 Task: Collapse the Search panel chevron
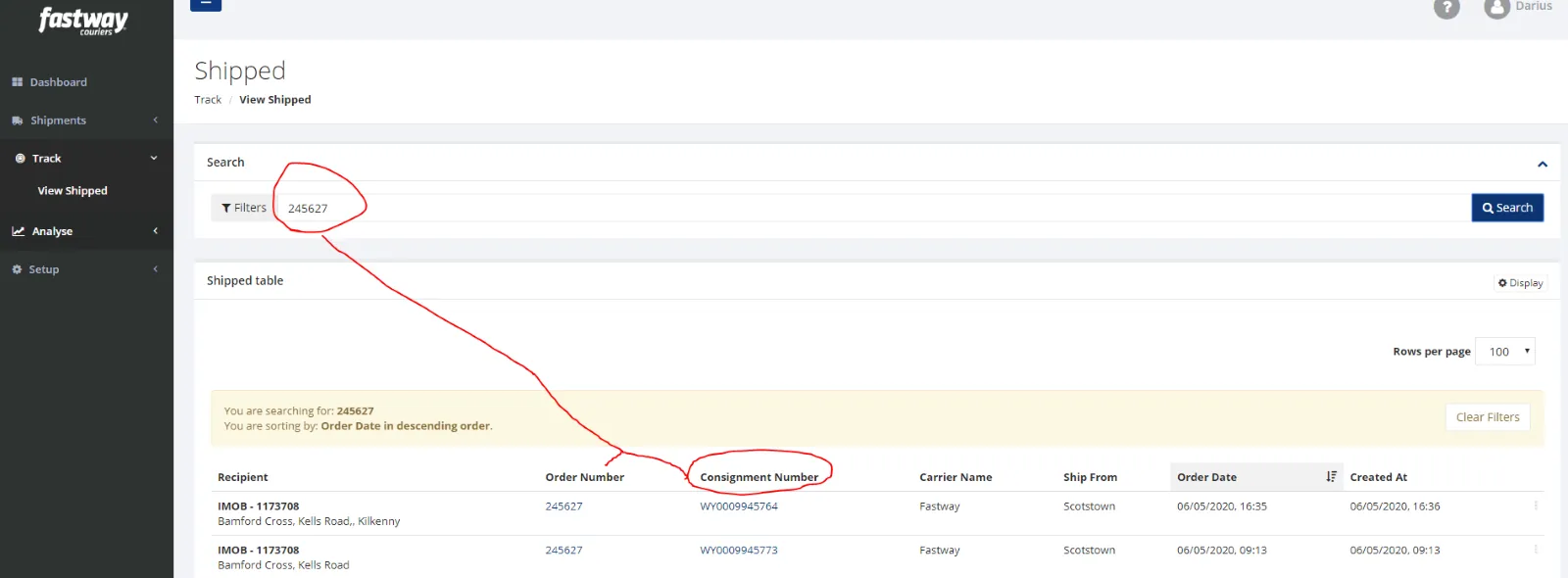point(1543,165)
